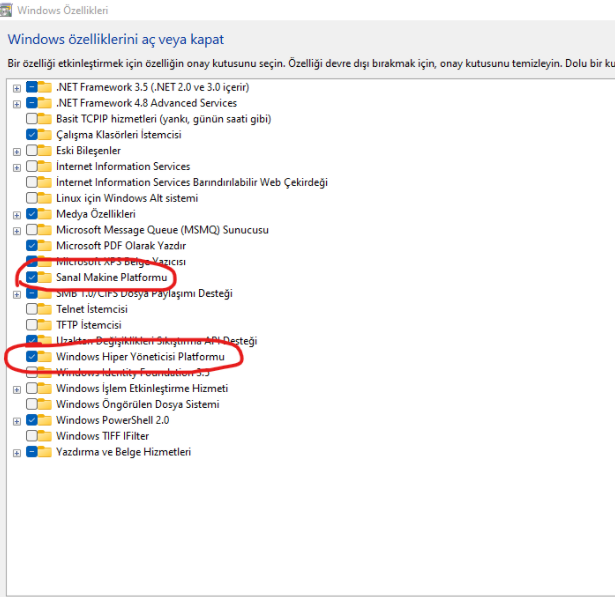The width and height of the screenshot is (615, 597).
Task: Enable Windows TIFF IFilter checkbox
Action: coord(32,436)
